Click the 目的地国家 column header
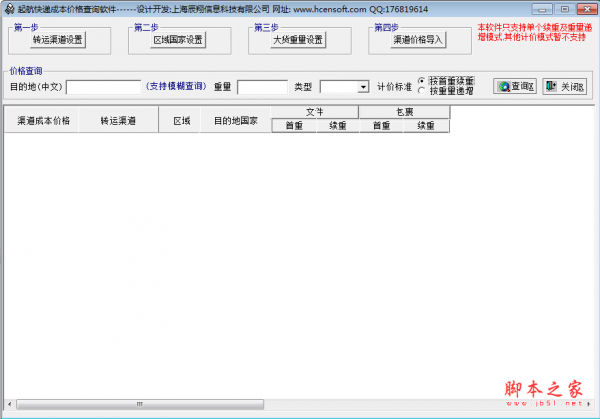 click(235, 121)
